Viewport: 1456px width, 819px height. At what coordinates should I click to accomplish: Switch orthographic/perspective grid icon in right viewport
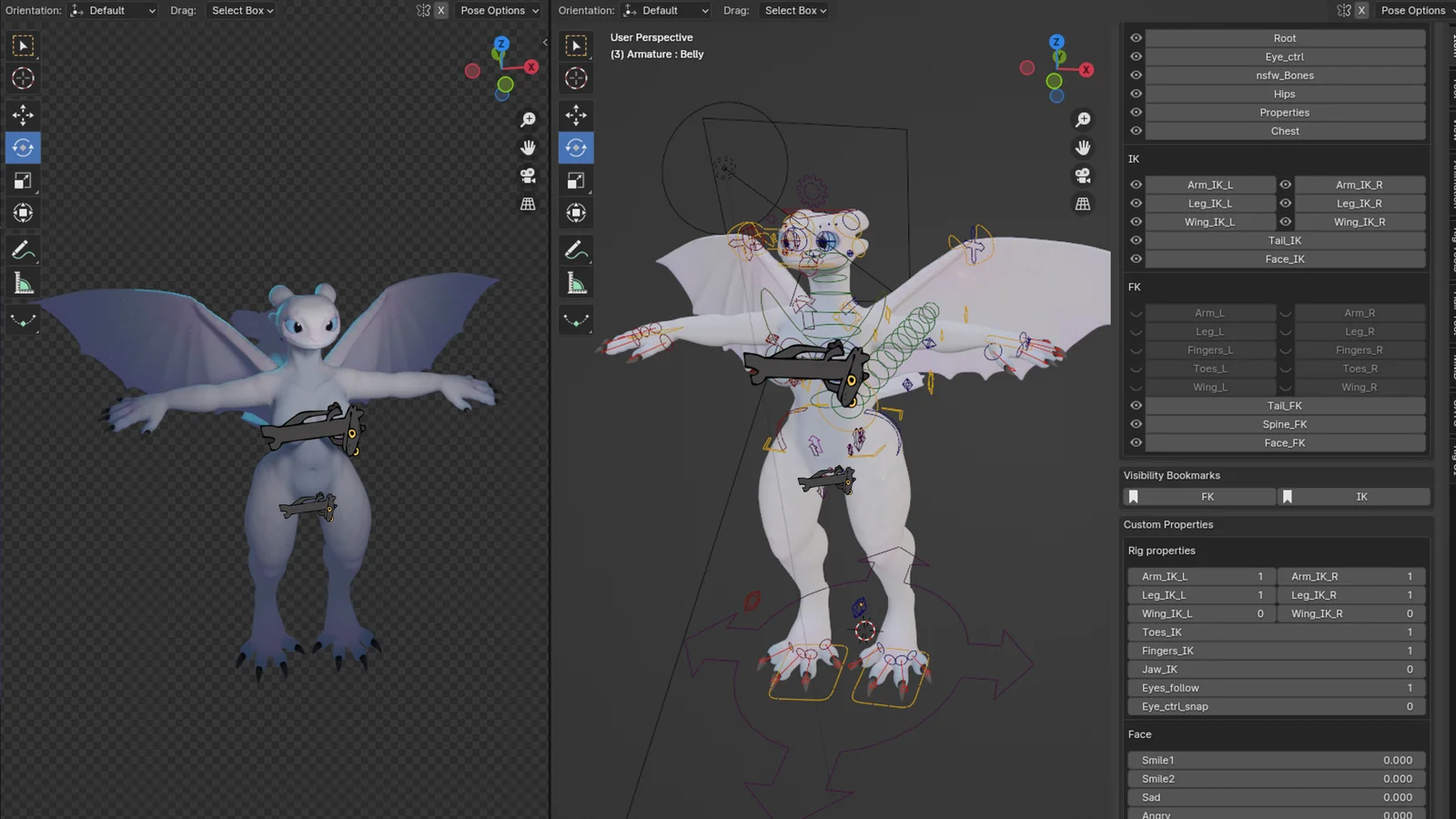pyautogui.click(x=1083, y=204)
